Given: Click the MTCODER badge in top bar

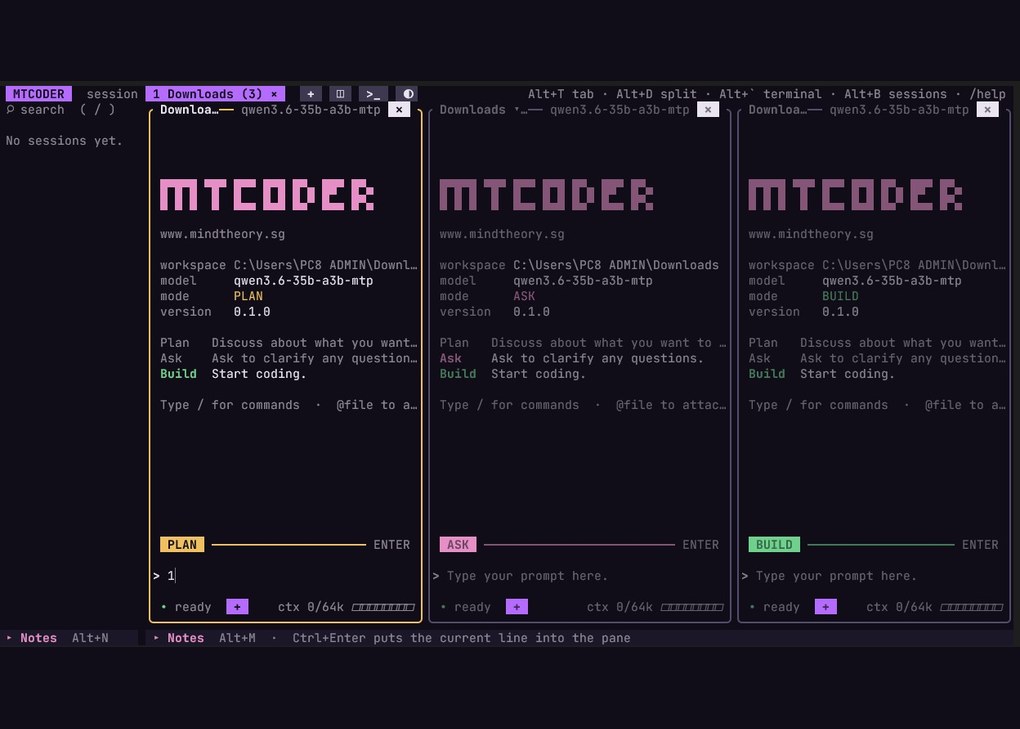Looking at the screenshot, I should [x=38, y=94].
